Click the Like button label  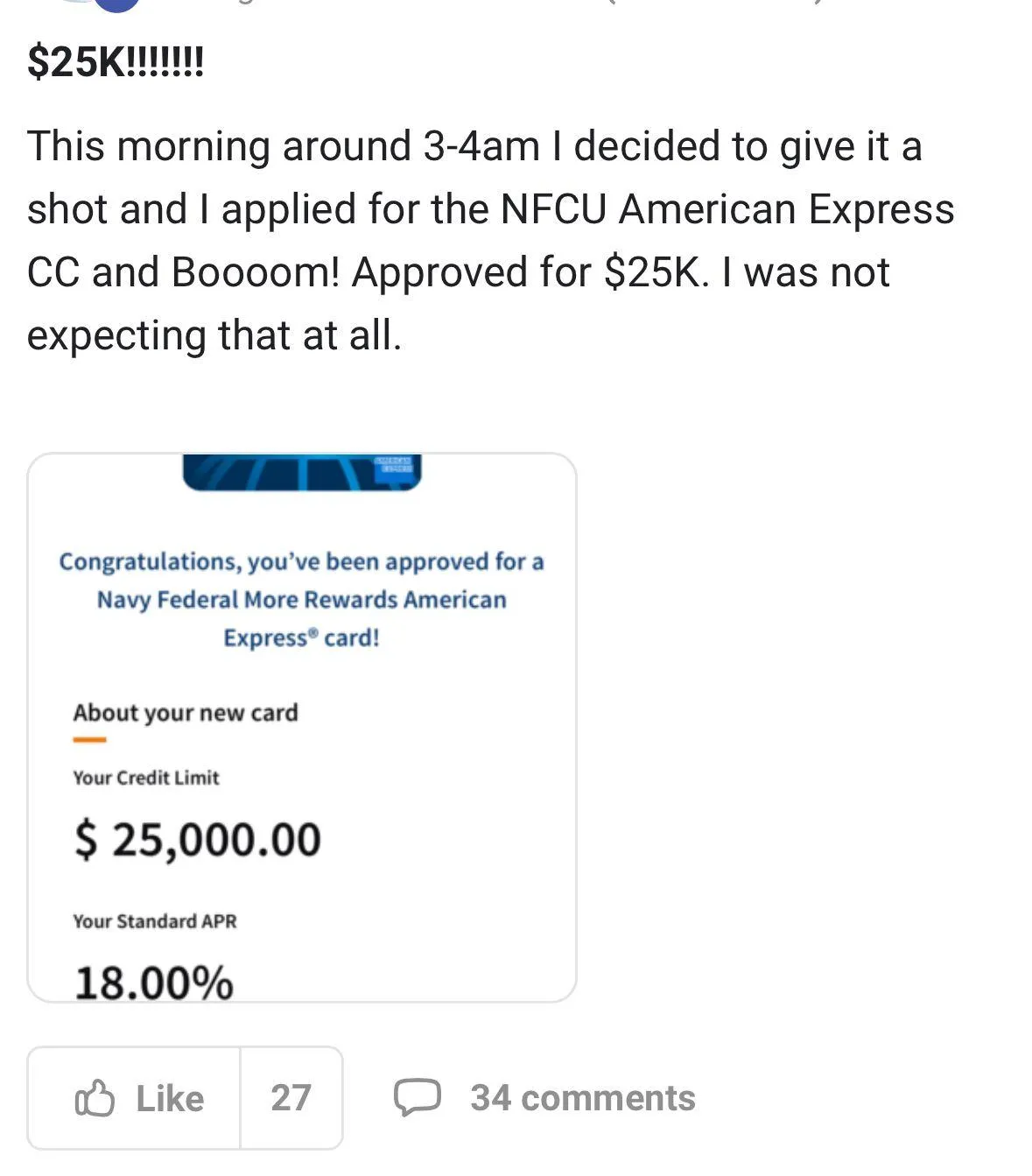[x=170, y=1098]
